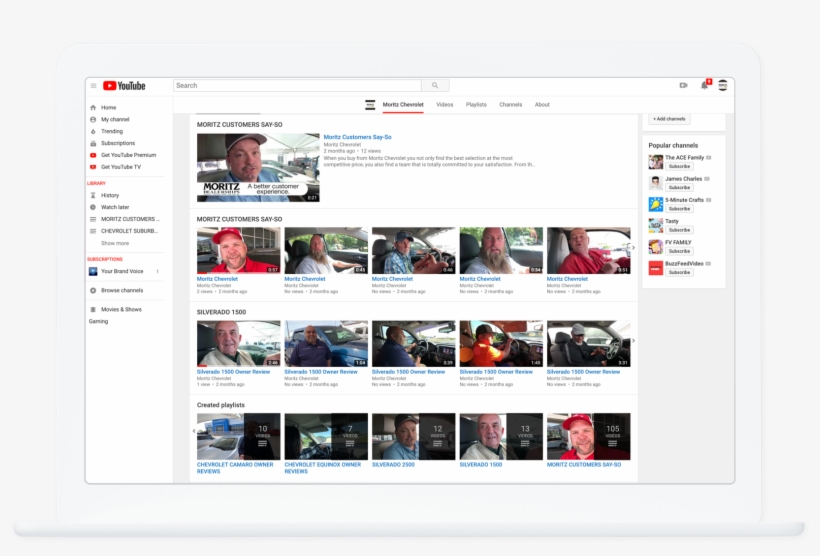Play the featured Moritz Customers Say-So thumbnail
Screen dimensions: 820x556
(258, 167)
